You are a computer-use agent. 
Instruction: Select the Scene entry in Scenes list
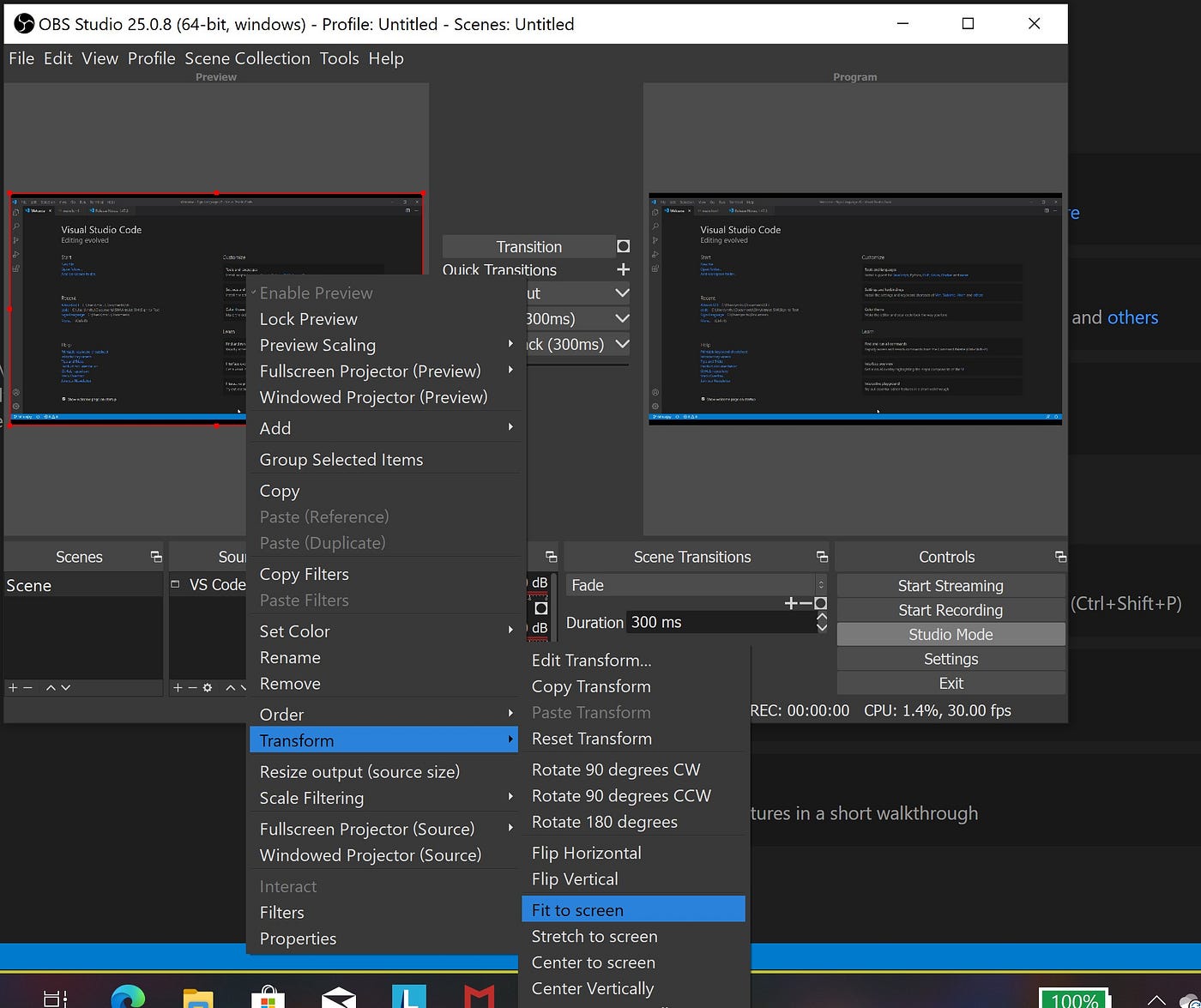(83, 585)
